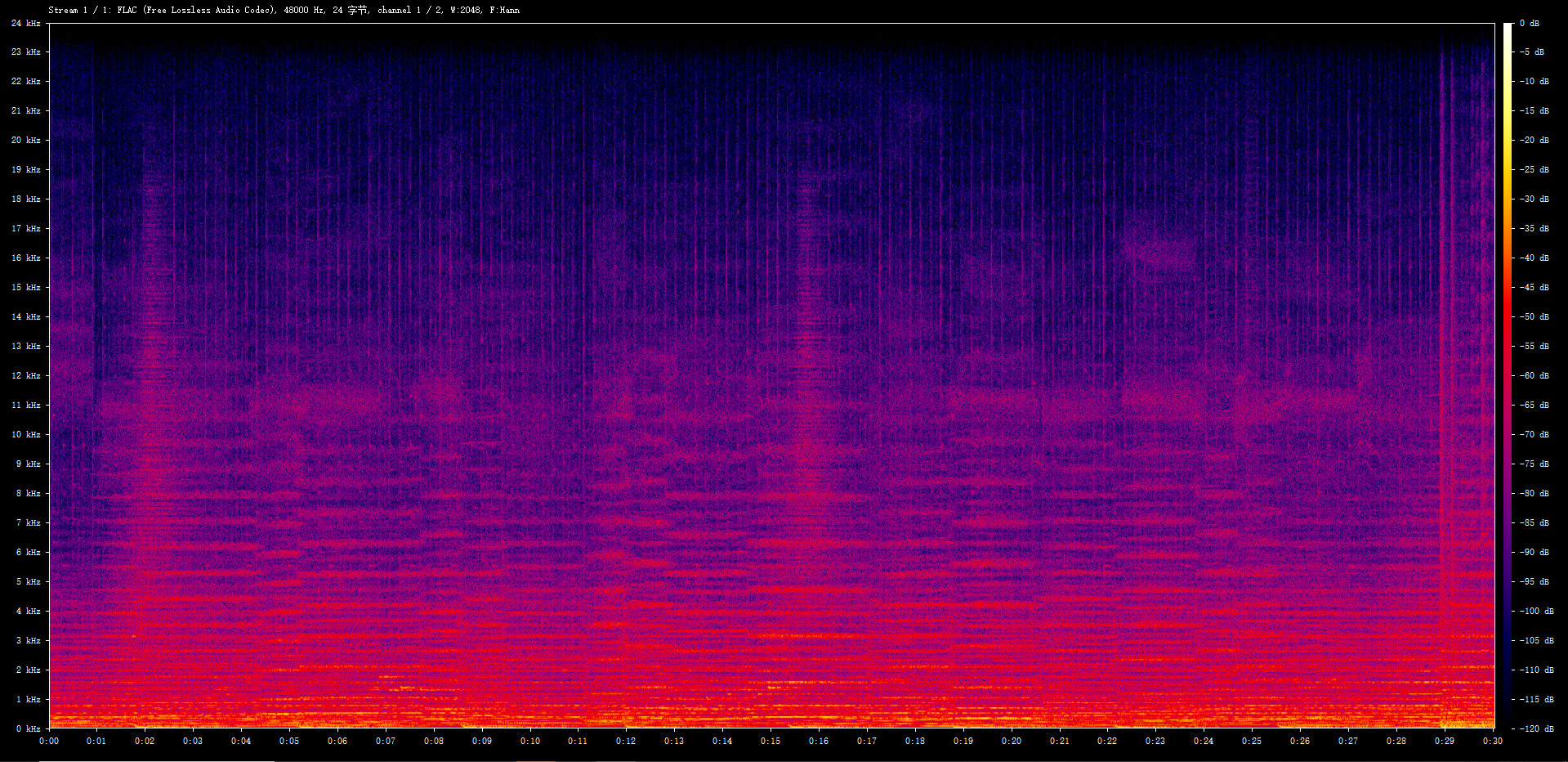Click the "0:16" time label
Viewport: 1568px width, 762px height.
pos(819,741)
